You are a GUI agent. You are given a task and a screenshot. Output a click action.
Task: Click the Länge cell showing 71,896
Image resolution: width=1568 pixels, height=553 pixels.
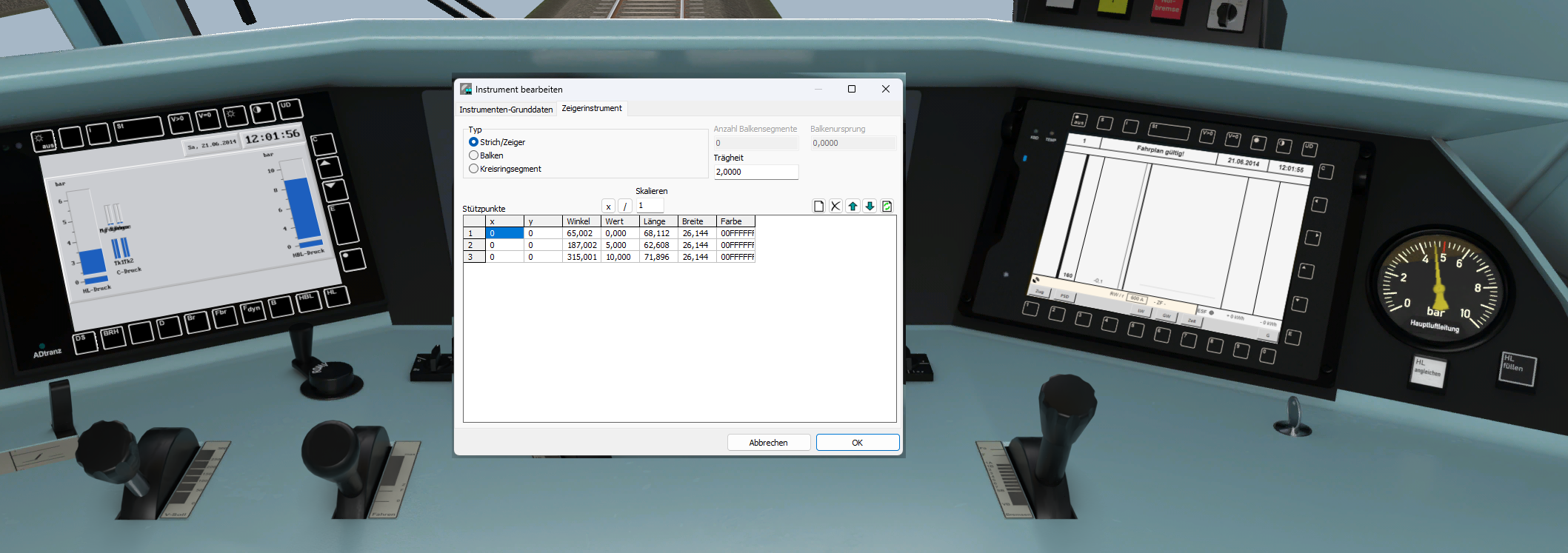(x=658, y=257)
